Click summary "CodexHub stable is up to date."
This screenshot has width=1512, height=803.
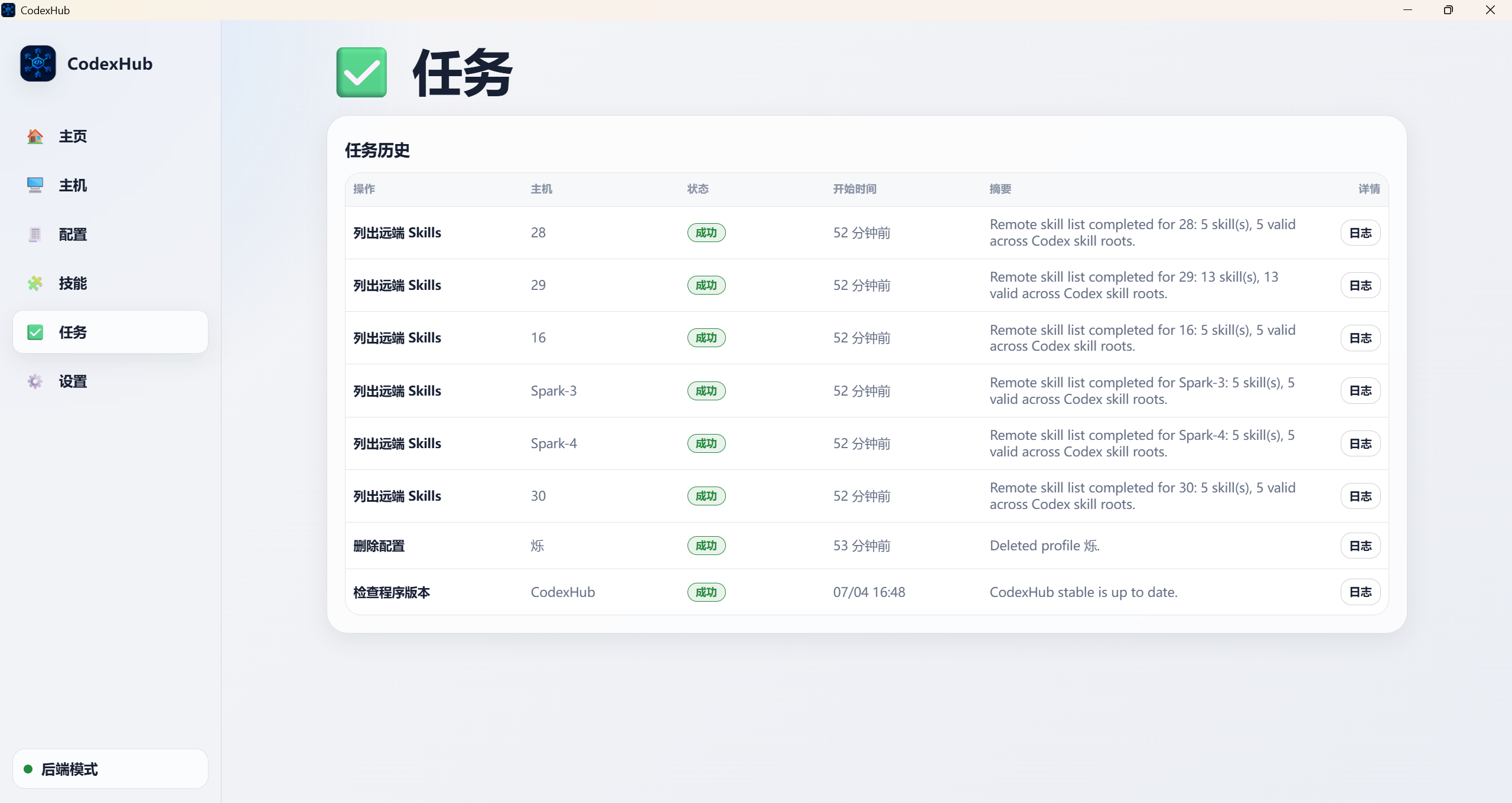[x=1084, y=592]
